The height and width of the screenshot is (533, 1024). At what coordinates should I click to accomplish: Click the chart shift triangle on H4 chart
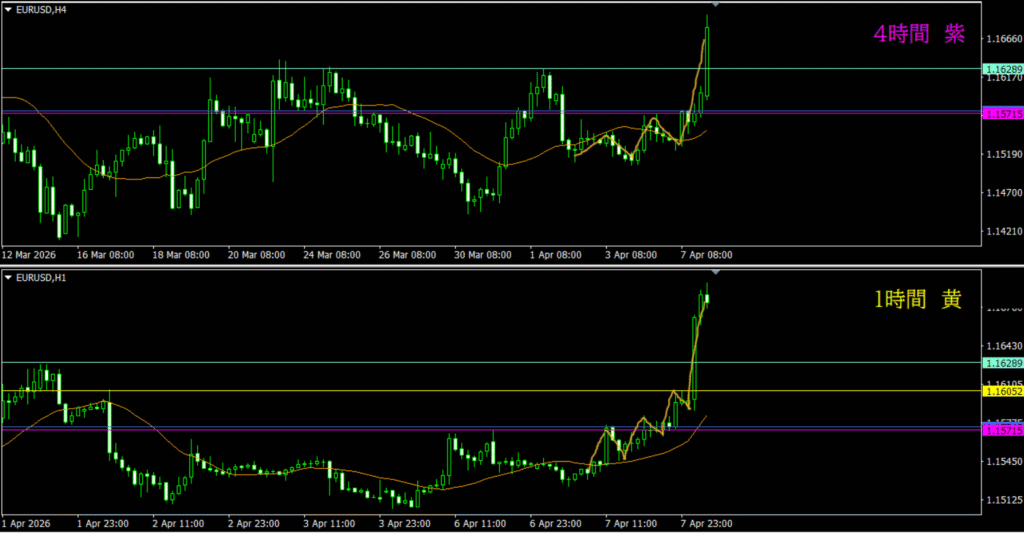714,5
